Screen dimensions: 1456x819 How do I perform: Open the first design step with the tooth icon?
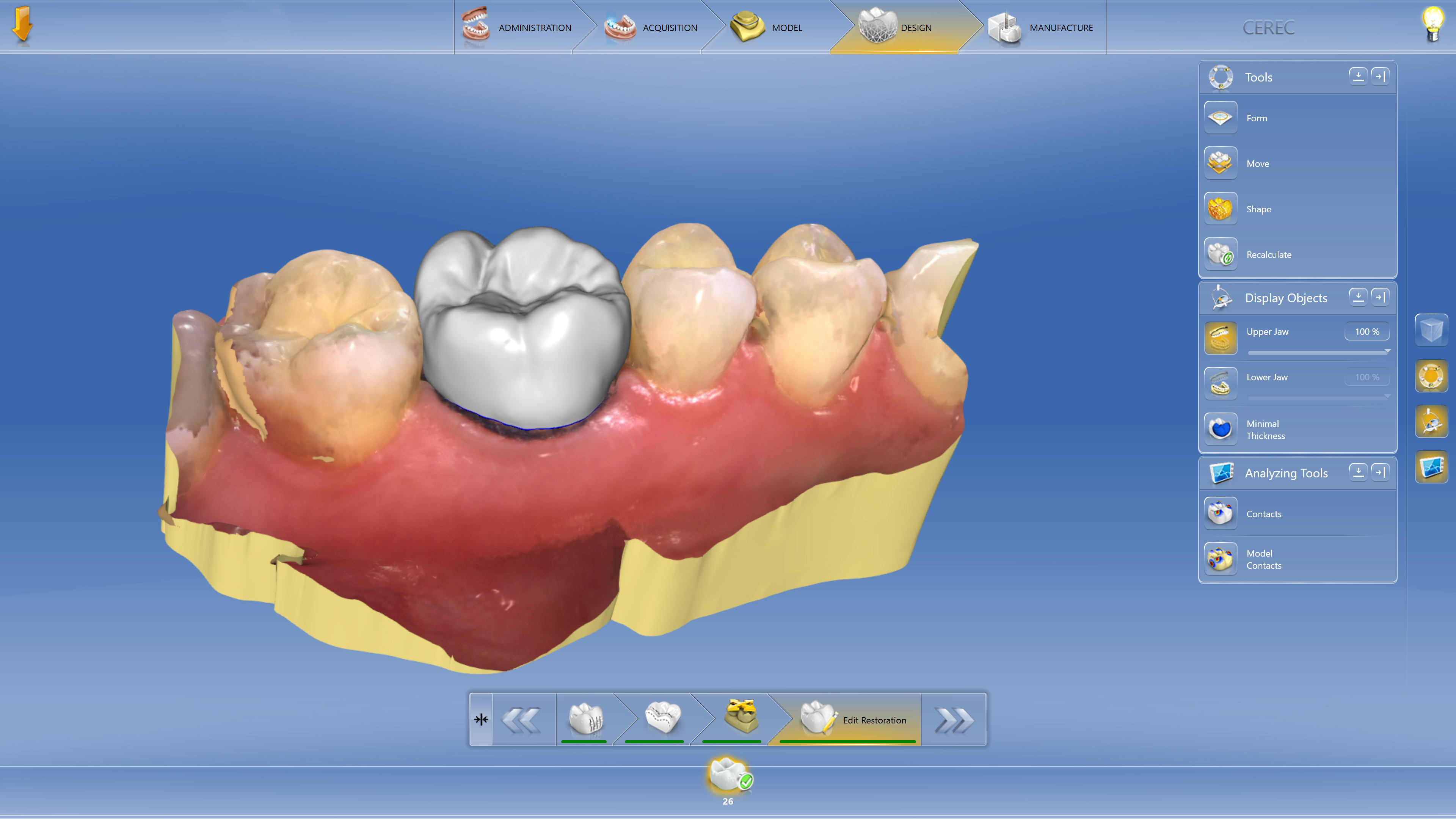tap(585, 720)
